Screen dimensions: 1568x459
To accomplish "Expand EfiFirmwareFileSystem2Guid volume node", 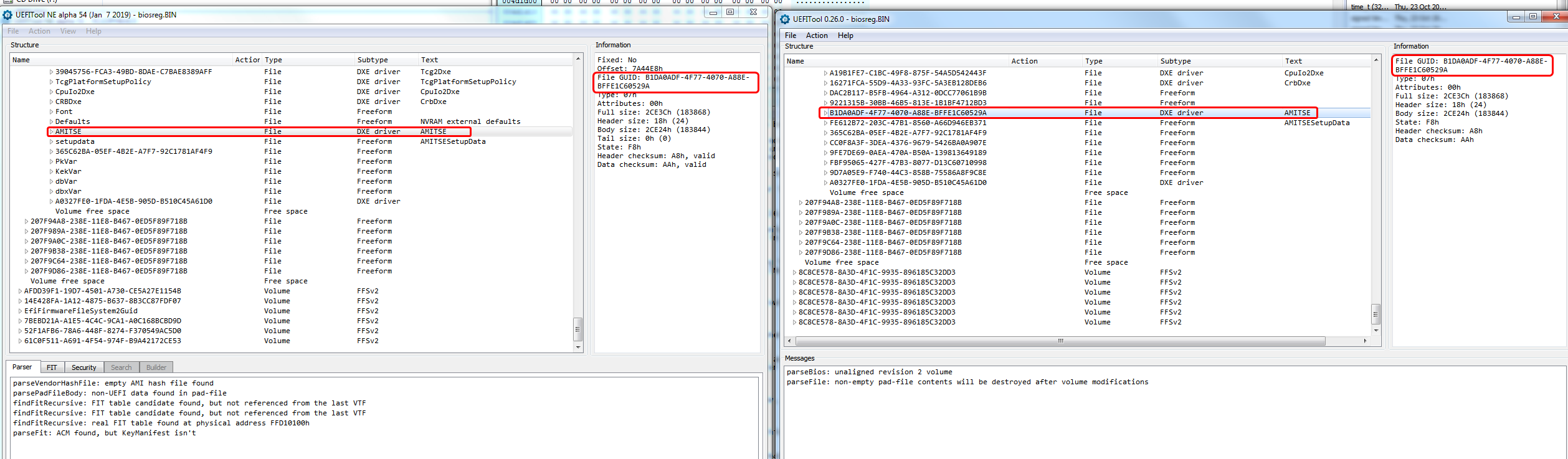I will pos(20,311).
